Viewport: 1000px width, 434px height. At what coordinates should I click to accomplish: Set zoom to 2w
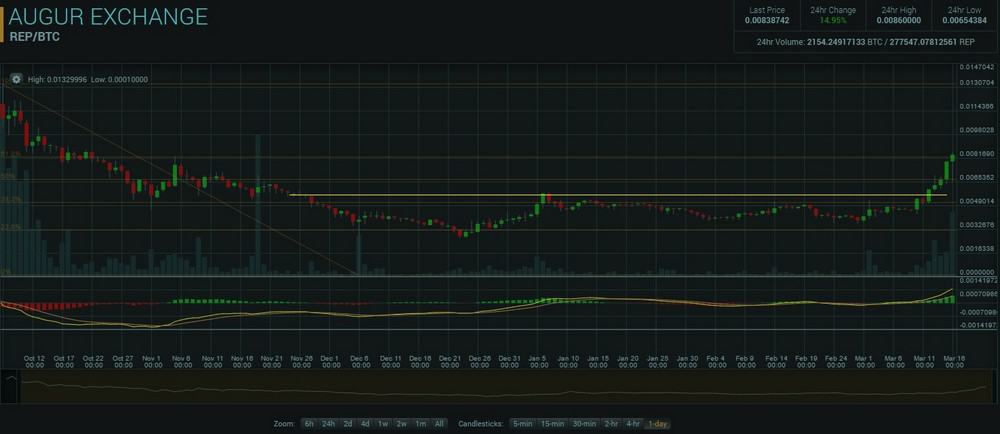[401, 423]
